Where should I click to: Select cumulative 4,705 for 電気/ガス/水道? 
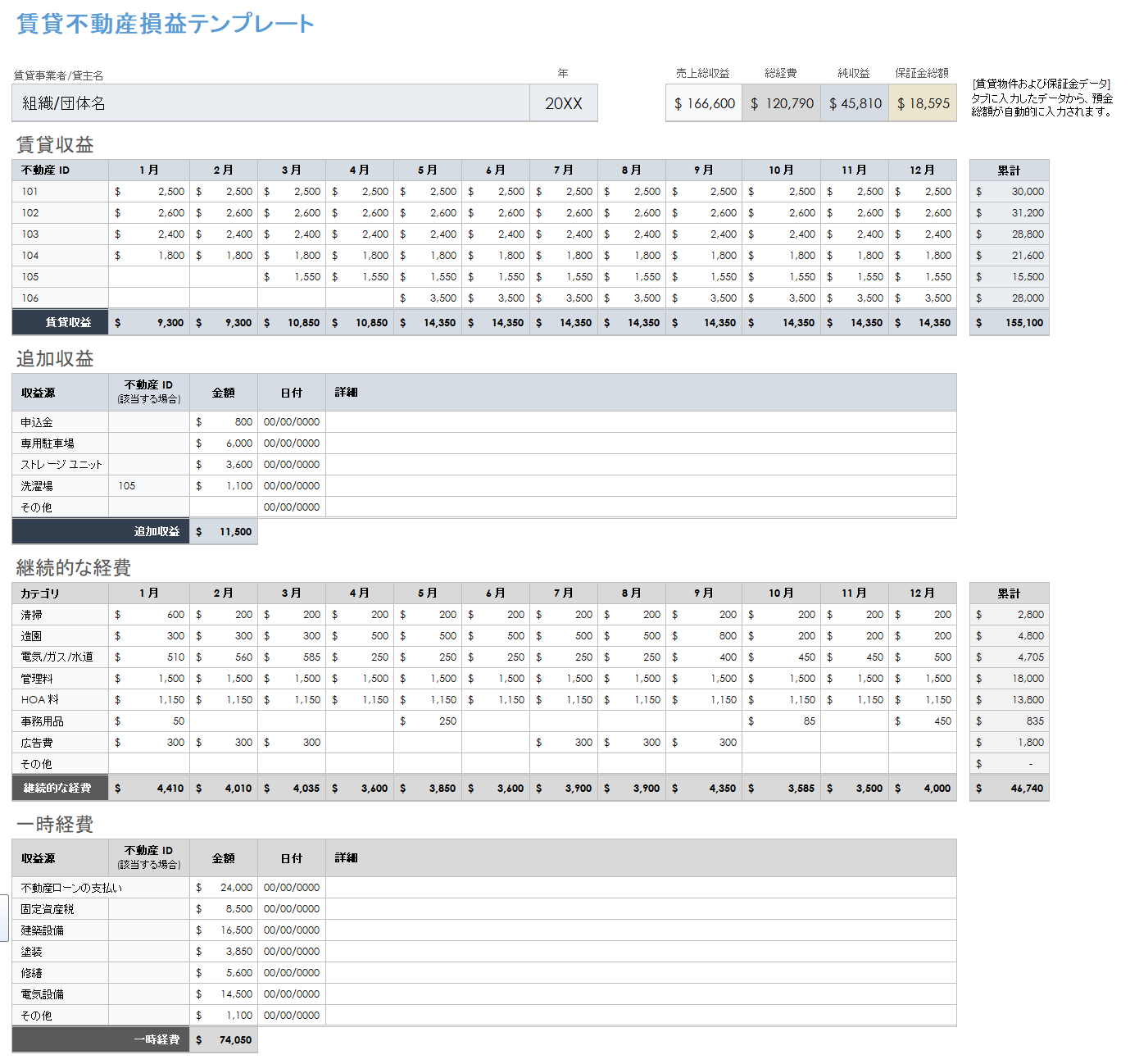(1010, 657)
